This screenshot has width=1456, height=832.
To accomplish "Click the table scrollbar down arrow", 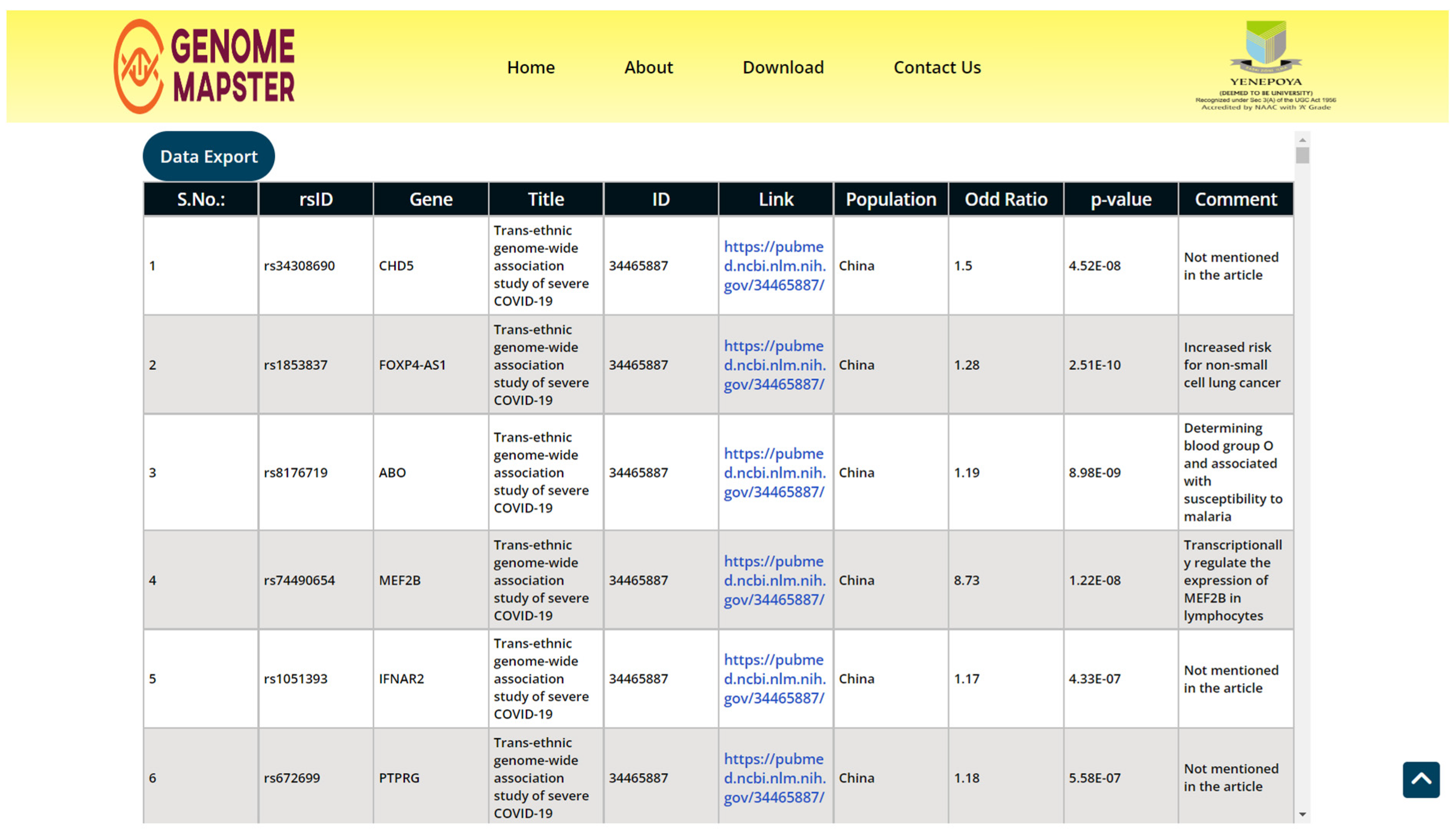I will pyautogui.click(x=1302, y=814).
